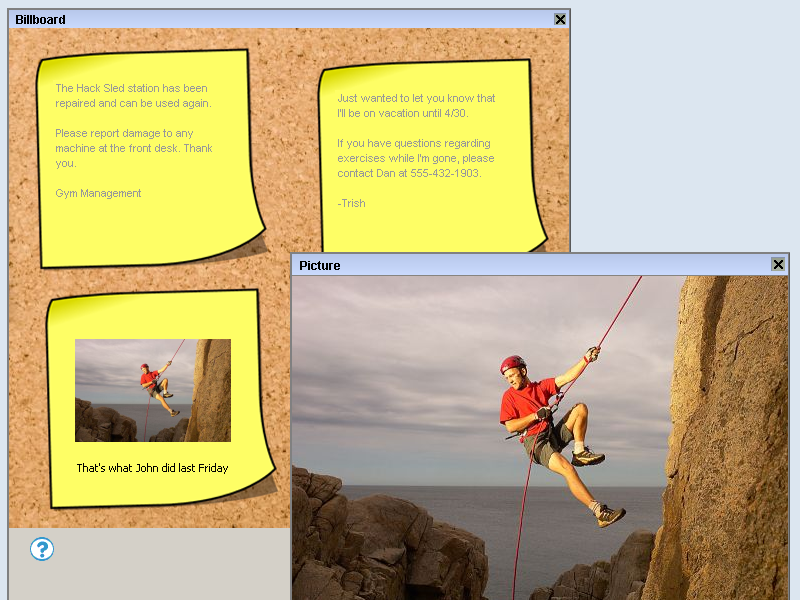Click the climber's boot in the large picture
800x600 pixels.
(610, 516)
